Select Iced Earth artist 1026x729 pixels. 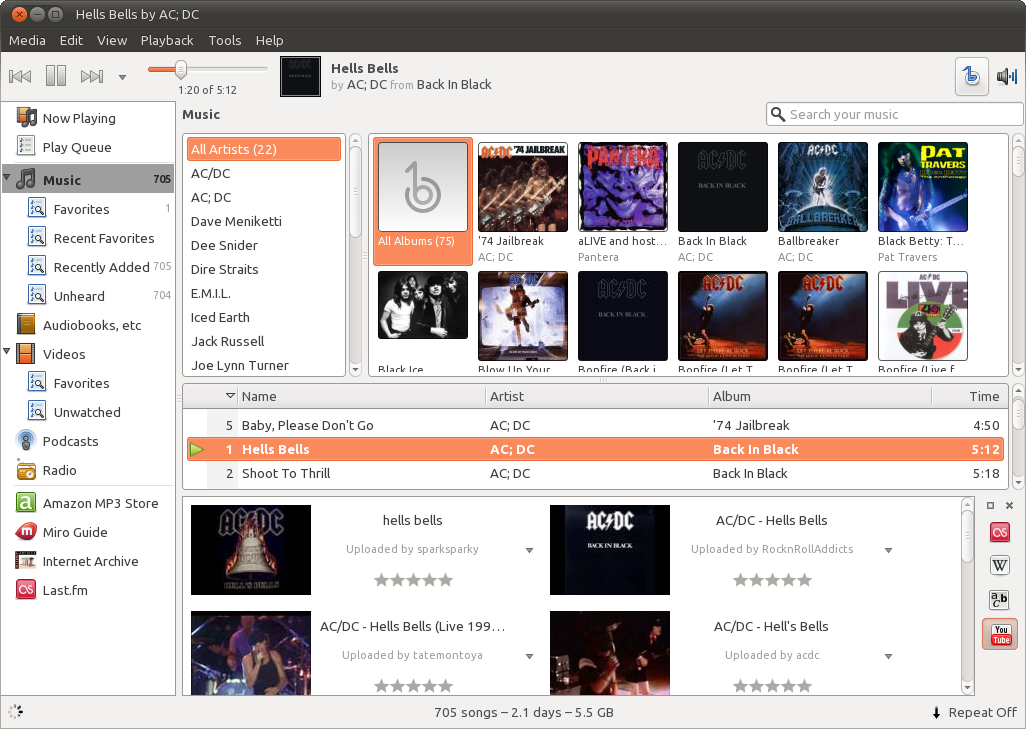tap(264, 317)
